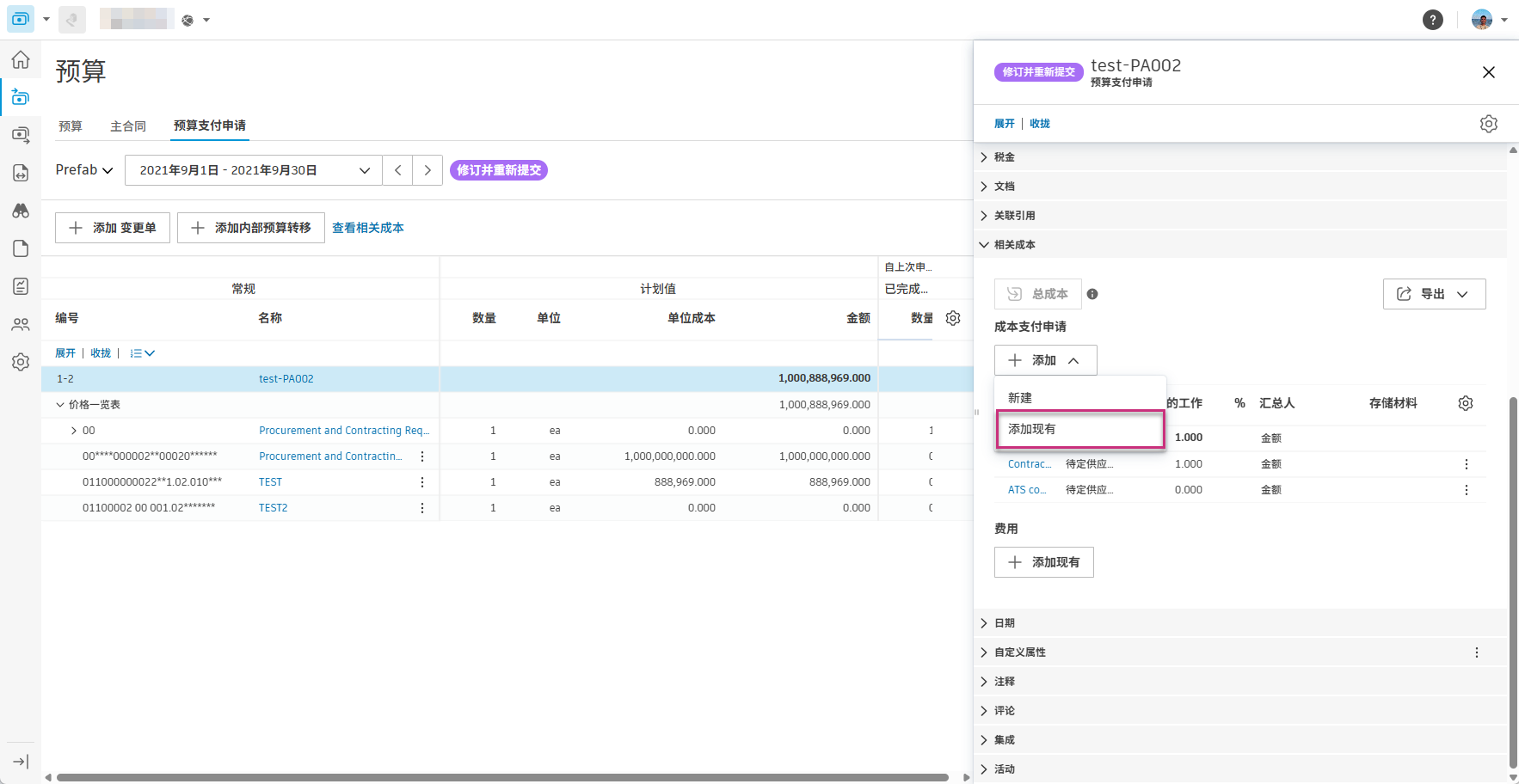Collapse the 价格一览表 tree row
The image size is (1519, 784).
[60, 405]
